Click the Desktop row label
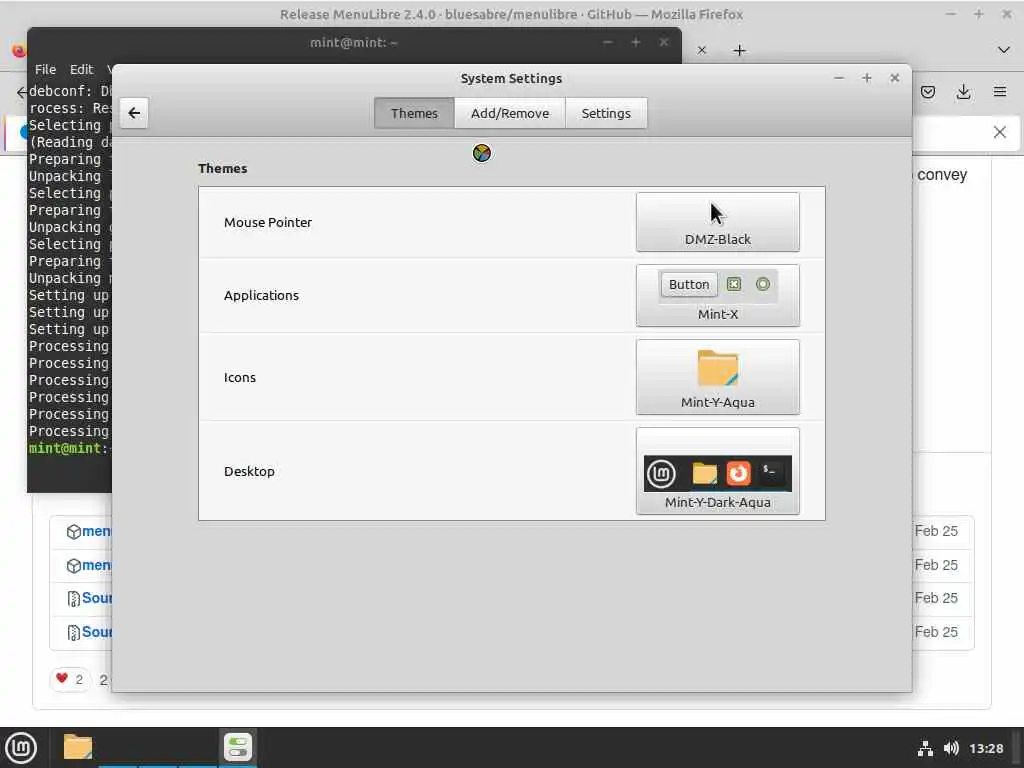Screen dimensions: 1024x768 pyautogui.click(x=249, y=472)
